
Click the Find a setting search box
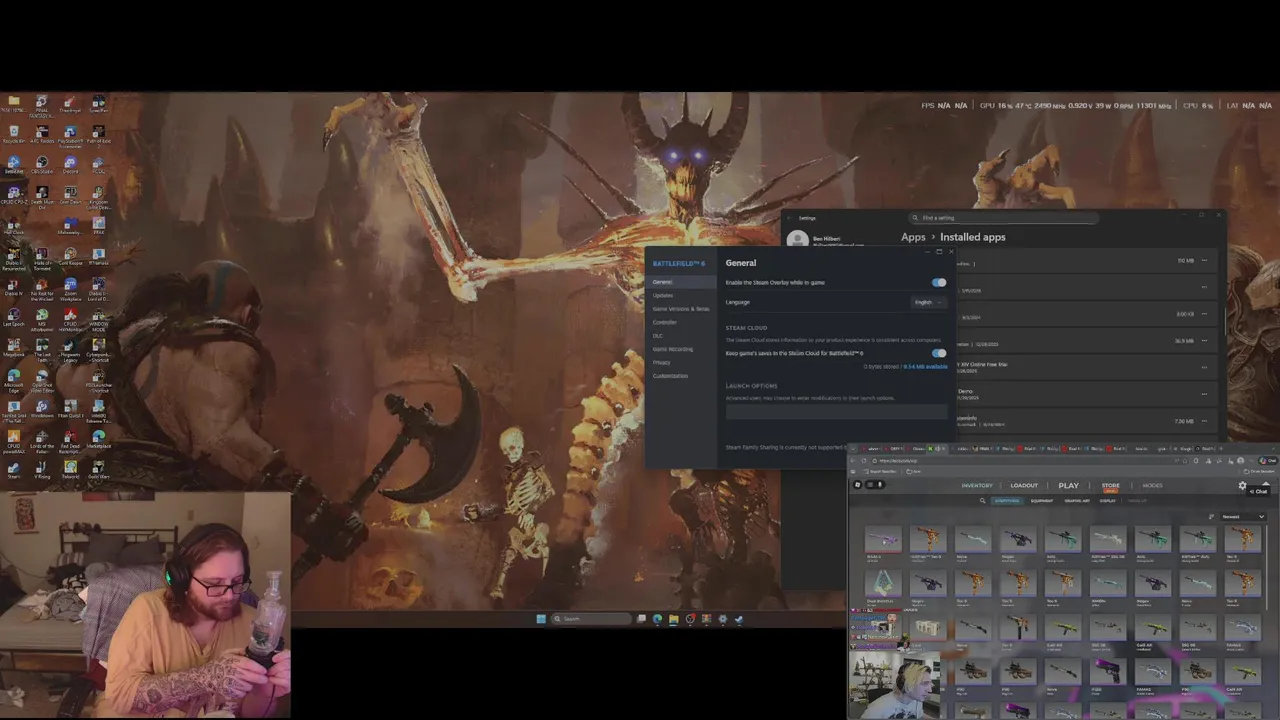tap(1004, 218)
